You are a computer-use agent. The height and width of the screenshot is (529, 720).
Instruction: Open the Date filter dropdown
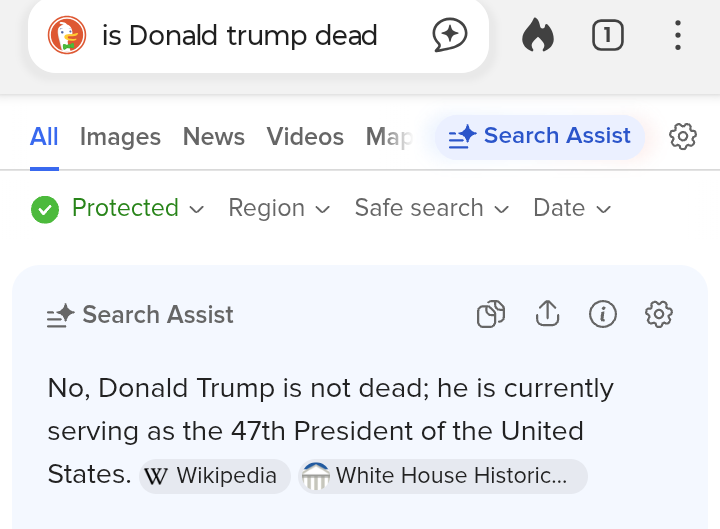coord(572,208)
